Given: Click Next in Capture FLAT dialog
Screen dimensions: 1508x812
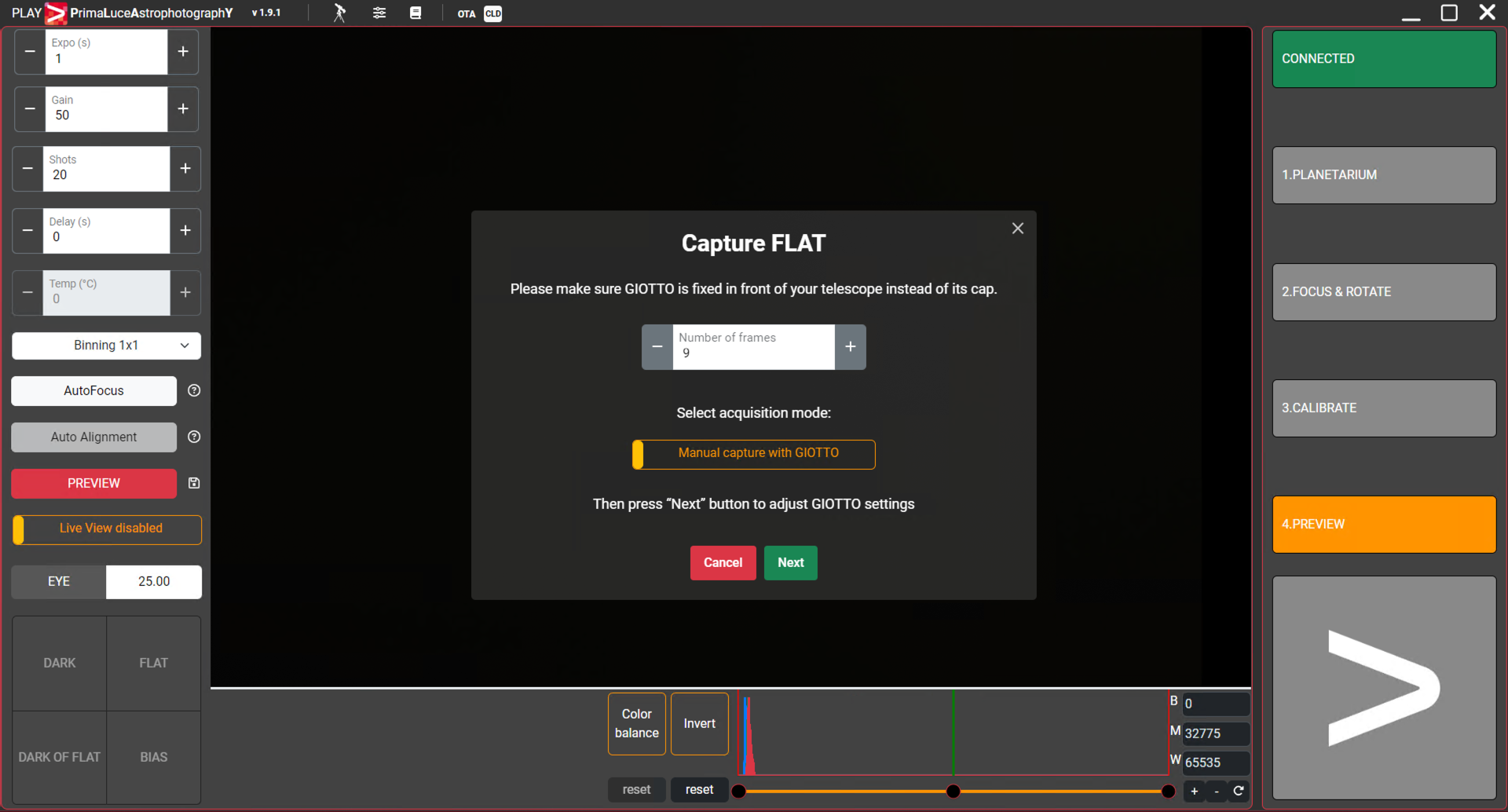Looking at the screenshot, I should click(791, 563).
